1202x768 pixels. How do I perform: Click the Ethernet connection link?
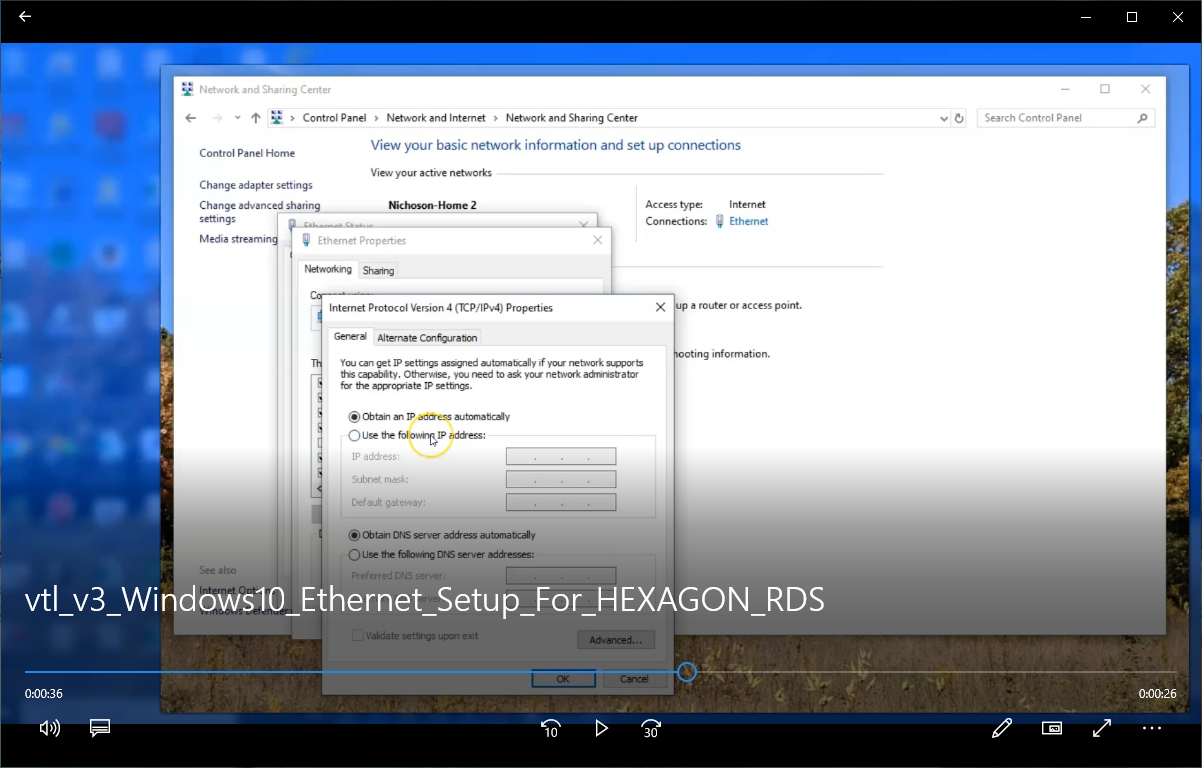click(x=748, y=222)
